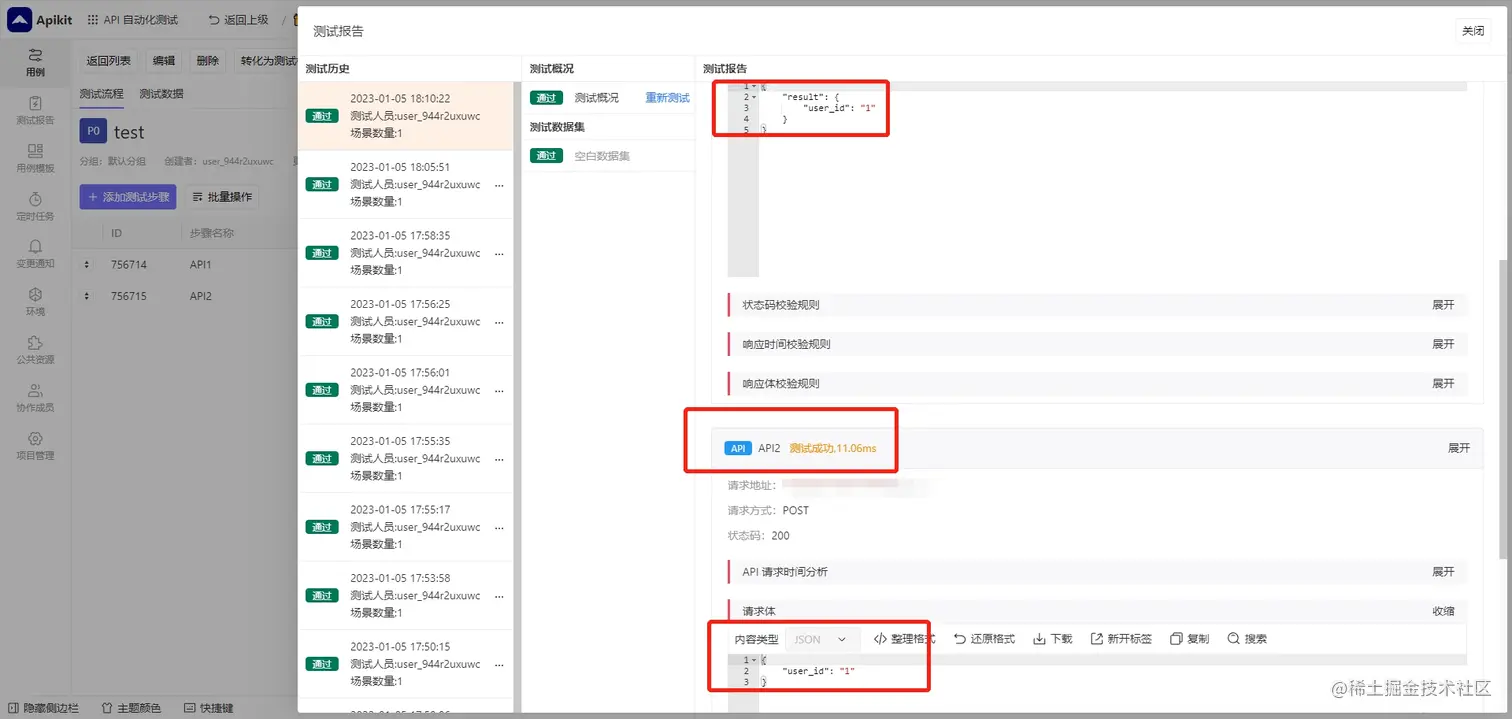Open more options for 17:55:35 record

(499, 459)
